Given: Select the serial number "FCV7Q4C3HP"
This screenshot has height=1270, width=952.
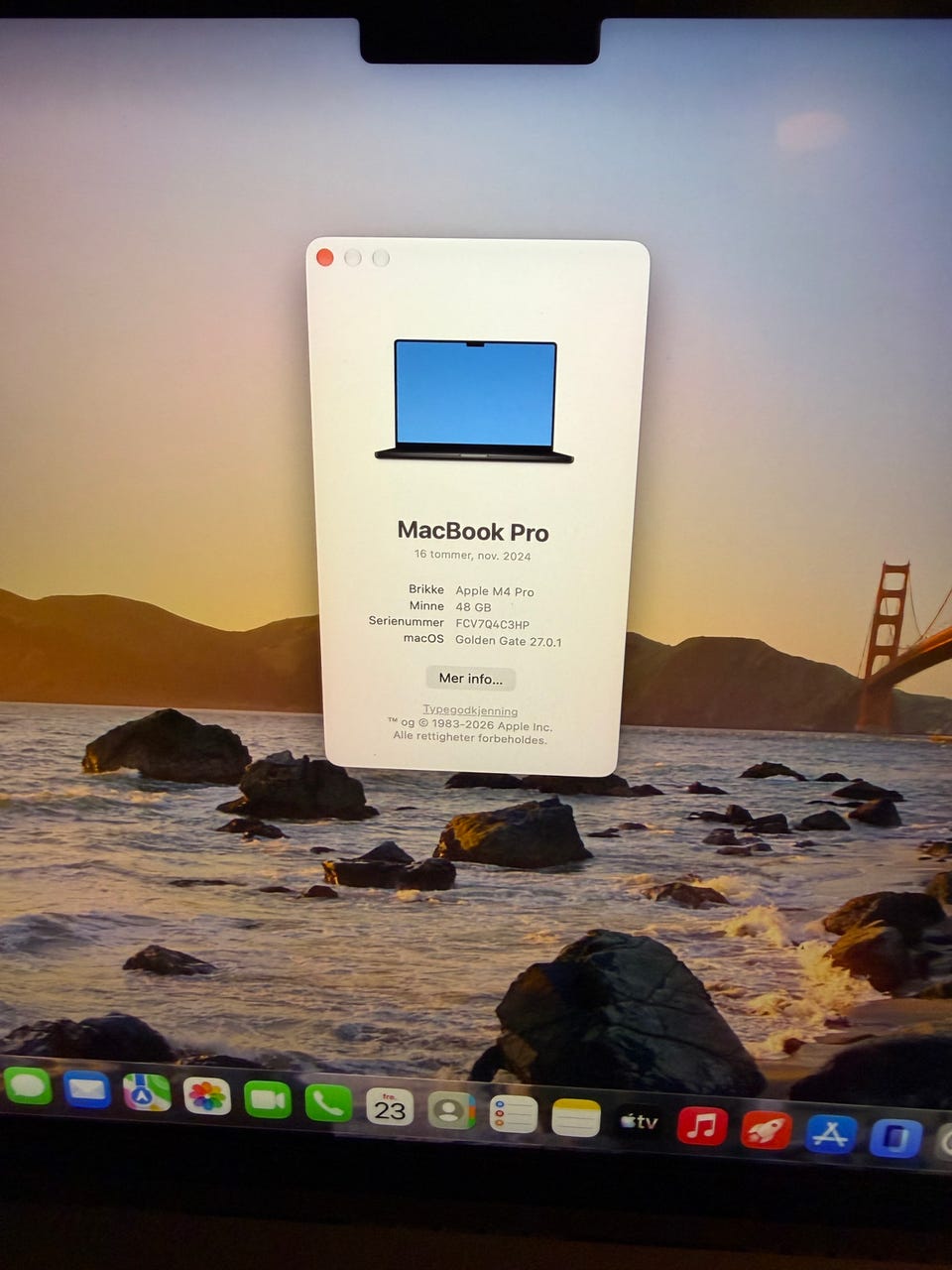Looking at the screenshot, I should pos(493,624).
